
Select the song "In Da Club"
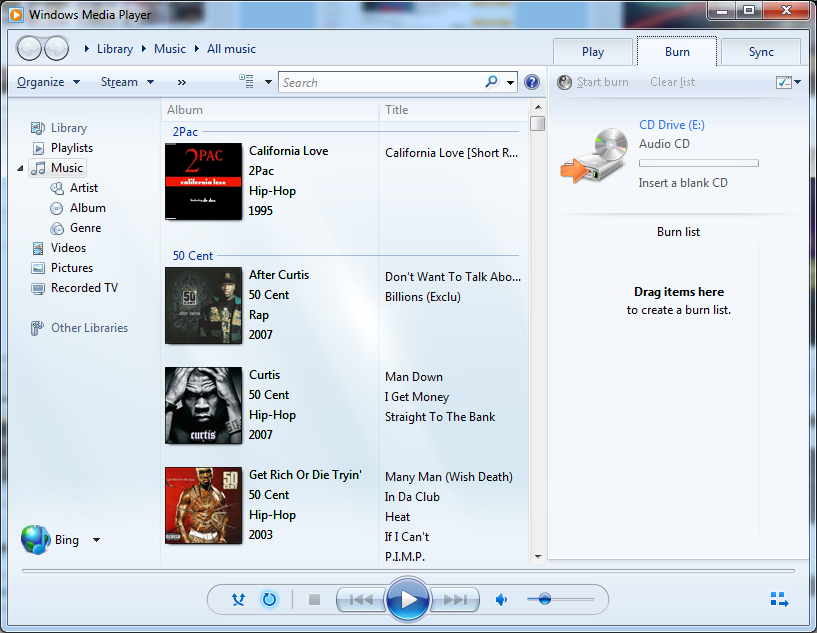point(412,497)
